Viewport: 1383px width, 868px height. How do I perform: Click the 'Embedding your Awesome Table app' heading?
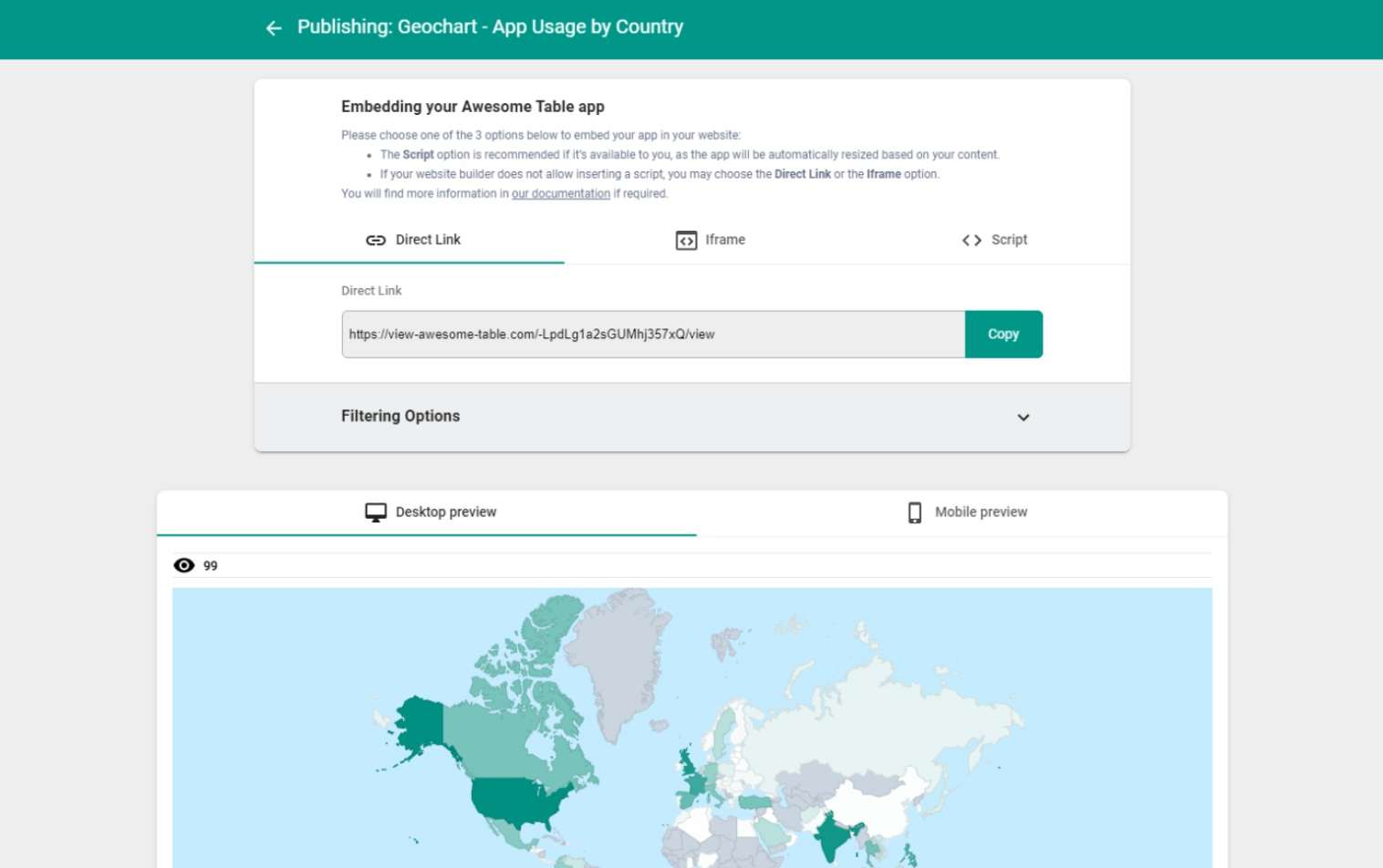coord(473,107)
